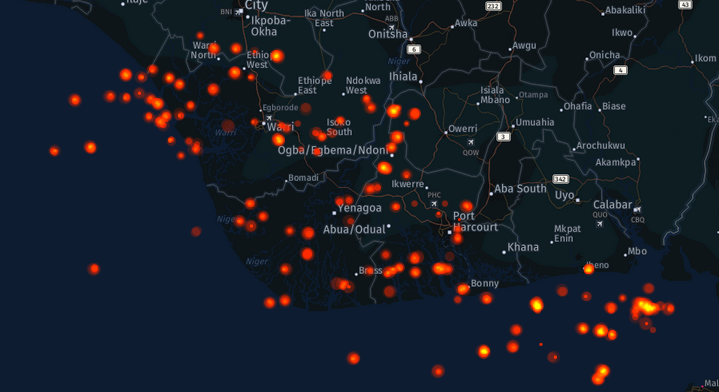Select the Yenagoa city label
Image resolution: width=719 pixels, height=392 pixels.
click(x=360, y=208)
